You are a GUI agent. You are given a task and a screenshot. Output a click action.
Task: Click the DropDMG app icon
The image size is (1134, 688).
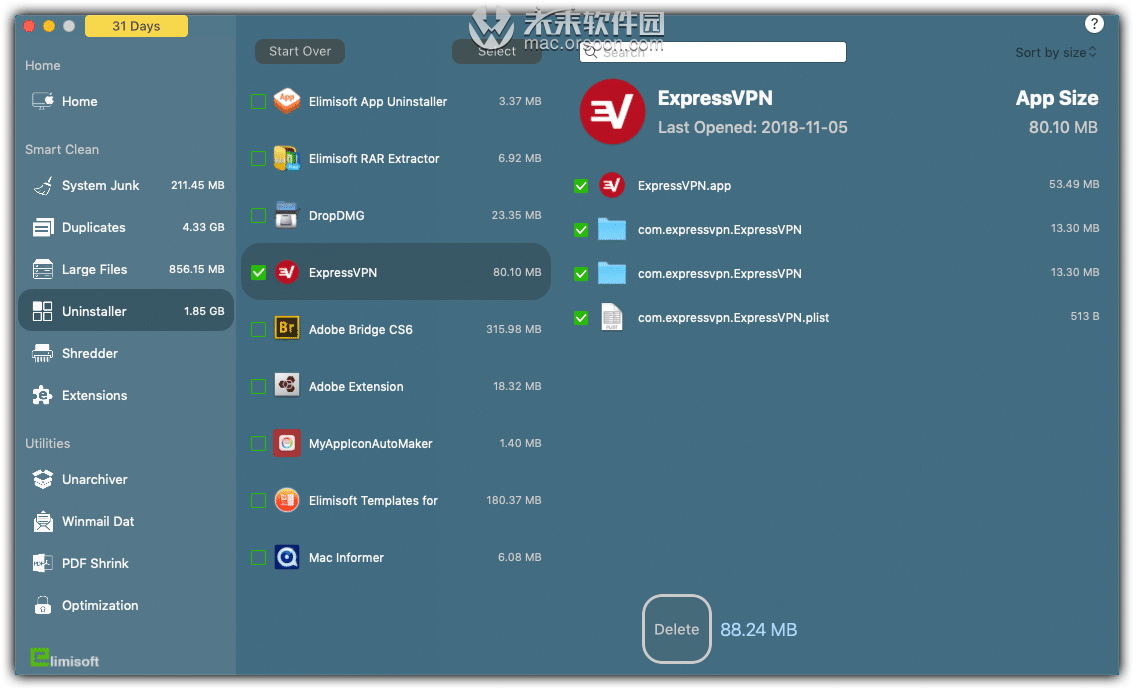(287, 216)
